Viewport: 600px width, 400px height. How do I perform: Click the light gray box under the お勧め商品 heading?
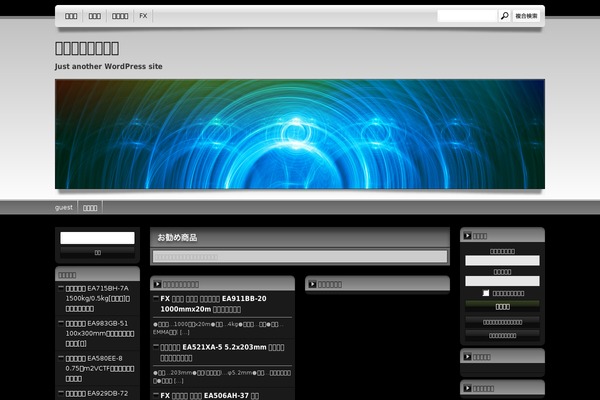(300, 256)
